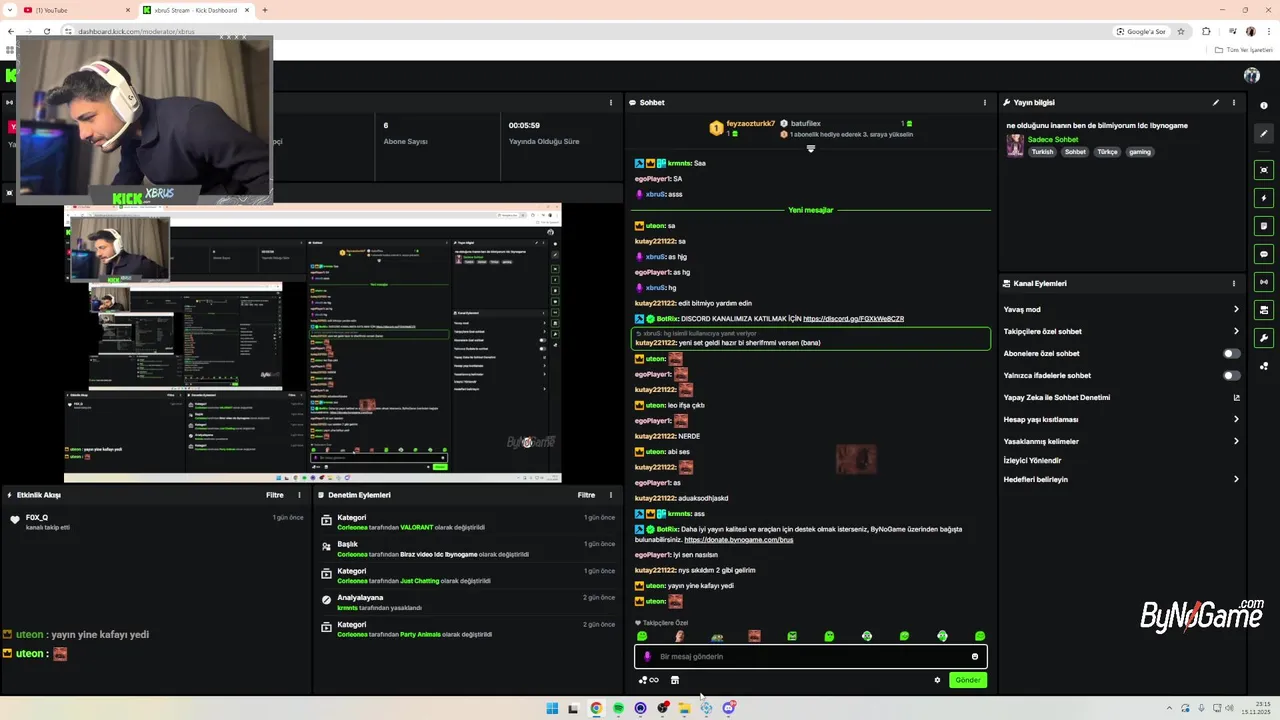
Task: Toggle the note widget icon in sidebar
Action: pyautogui.click(x=1264, y=226)
